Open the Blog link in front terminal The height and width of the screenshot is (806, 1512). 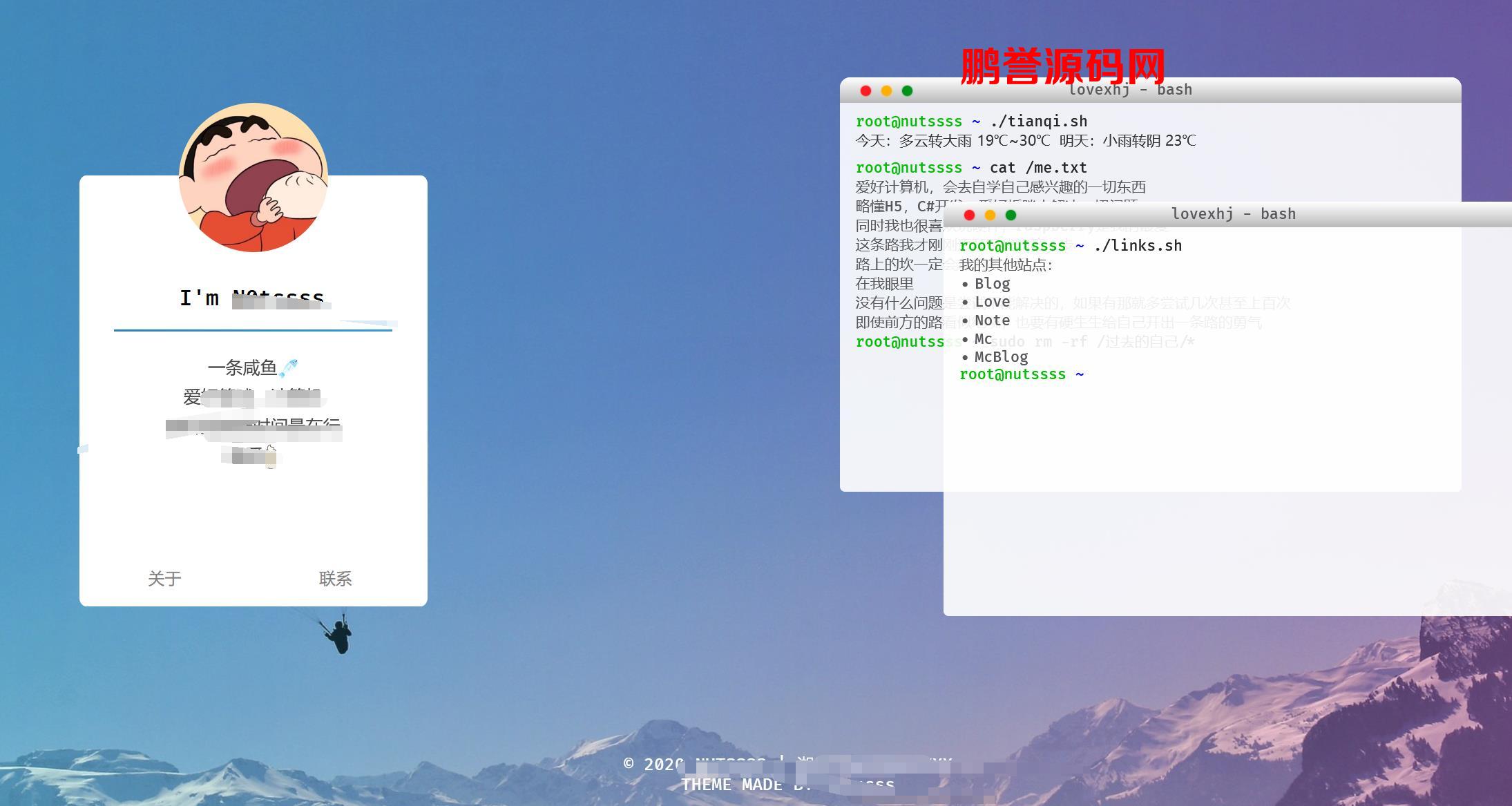(993, 284)
